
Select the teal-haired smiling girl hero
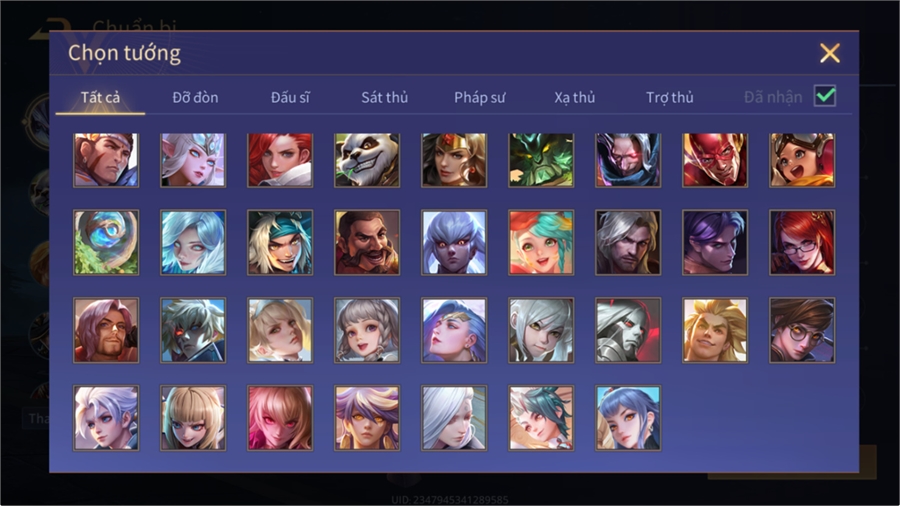541,242
